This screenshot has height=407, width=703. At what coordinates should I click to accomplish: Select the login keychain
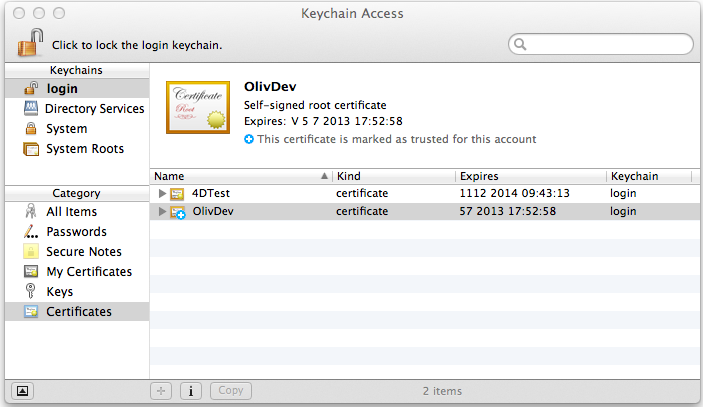click(62, 89)
